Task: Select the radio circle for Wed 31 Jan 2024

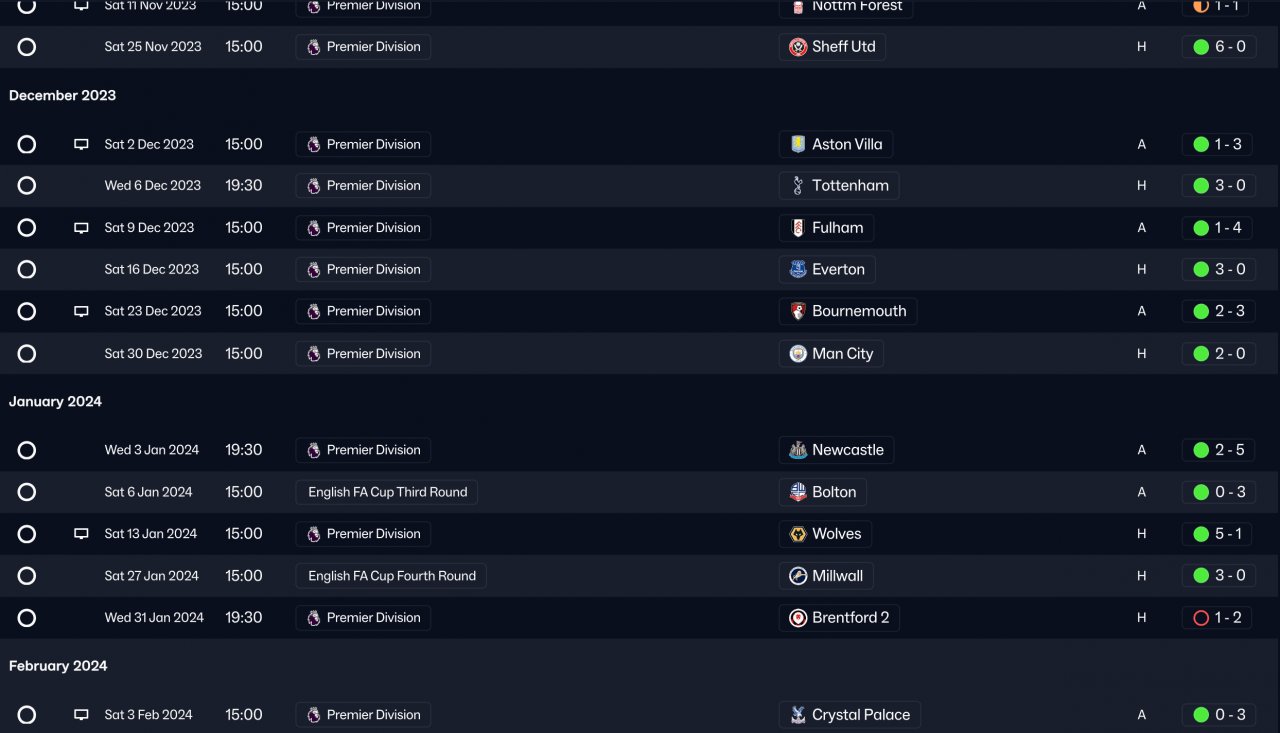Action: 27,618
